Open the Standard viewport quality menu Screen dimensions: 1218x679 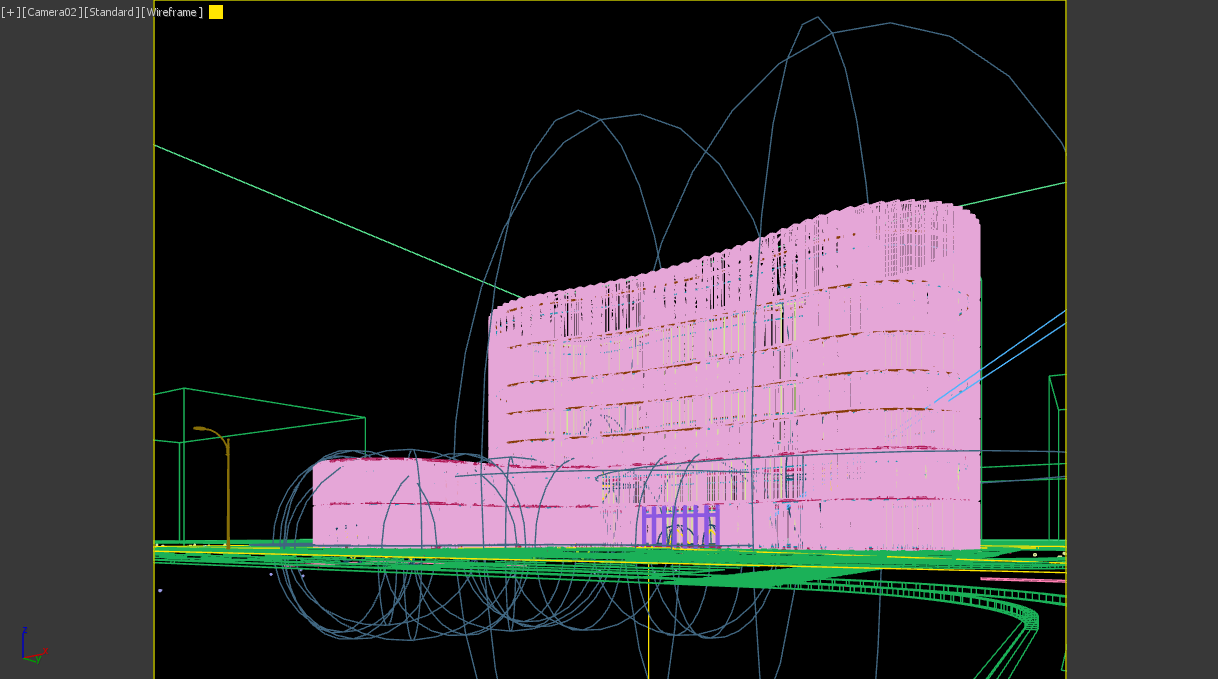pyautogui.click(x=111, y=12)
